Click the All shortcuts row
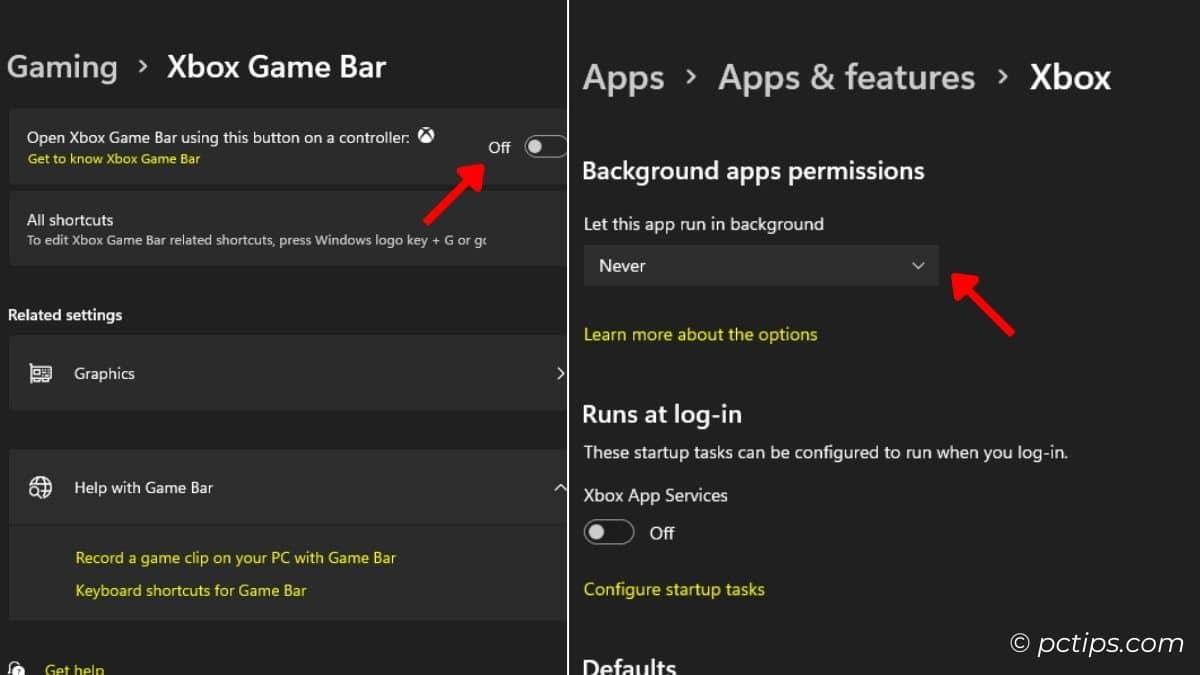Screen dimensions: 1200x675 click(287, 229)
